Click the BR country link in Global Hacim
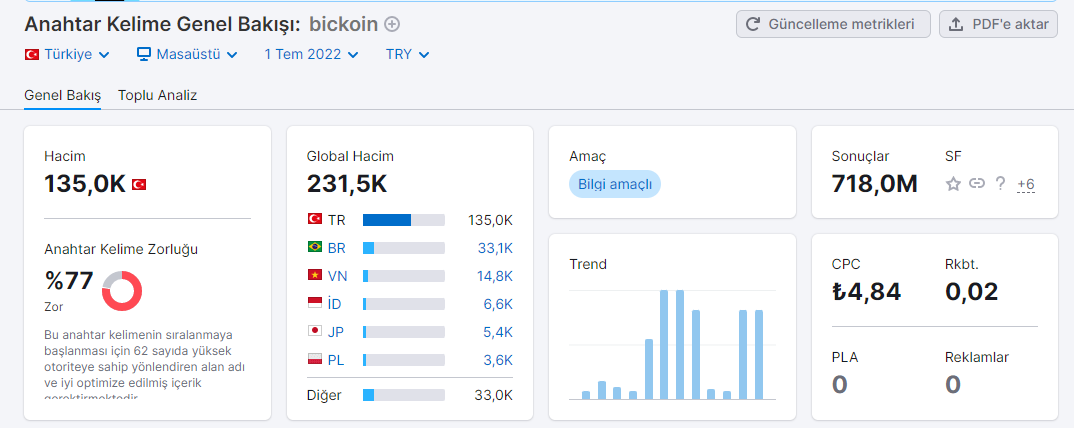This screenshot has width=1074, height=428. [x=336, y=248]
